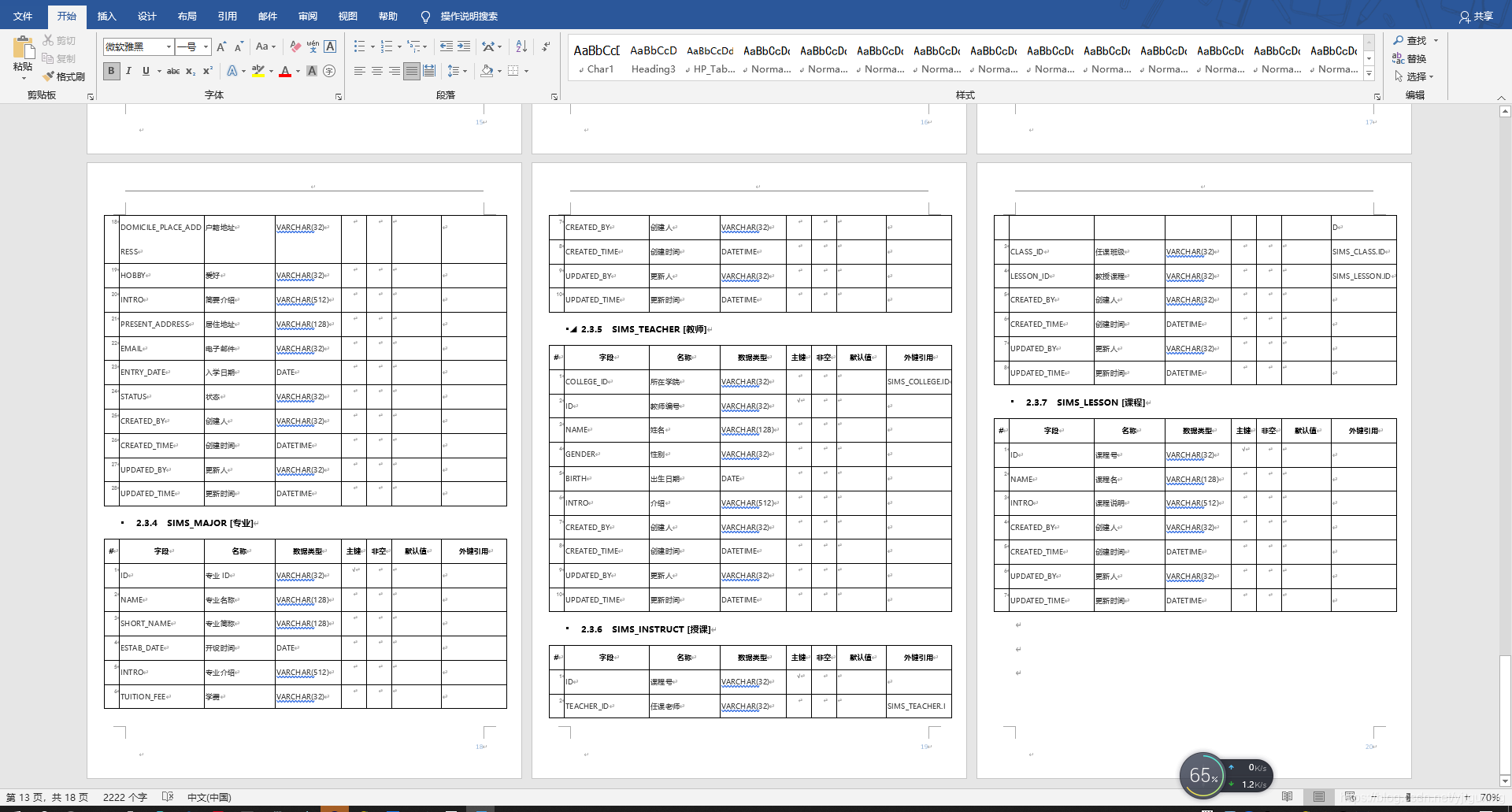
Task: Open the phonetic guide (wén) tool
Action: [313, 47]
